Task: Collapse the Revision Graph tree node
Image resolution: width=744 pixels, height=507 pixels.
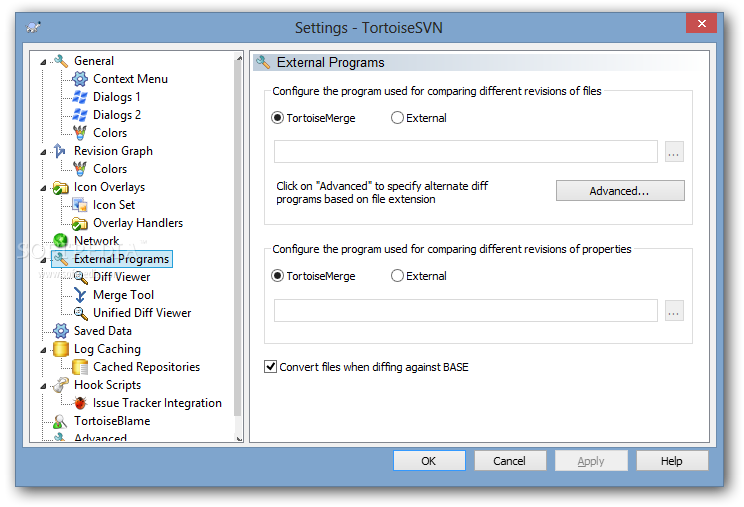Action: tap(43, 152)
